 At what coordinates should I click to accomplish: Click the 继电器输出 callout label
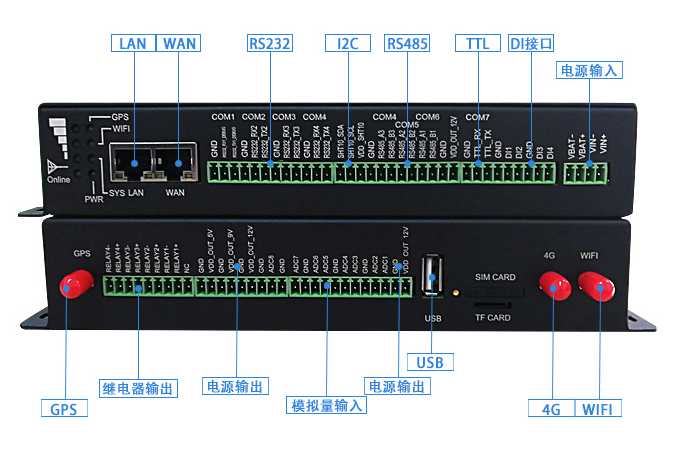(x=139, y=388)
